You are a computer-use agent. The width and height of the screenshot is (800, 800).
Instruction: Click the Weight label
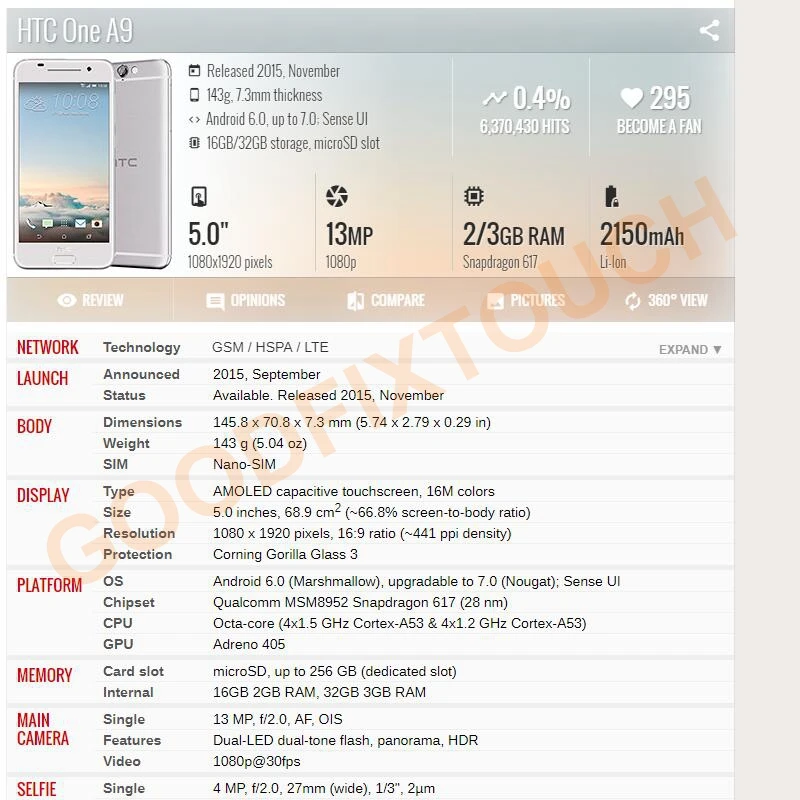[x=126, y=443]
